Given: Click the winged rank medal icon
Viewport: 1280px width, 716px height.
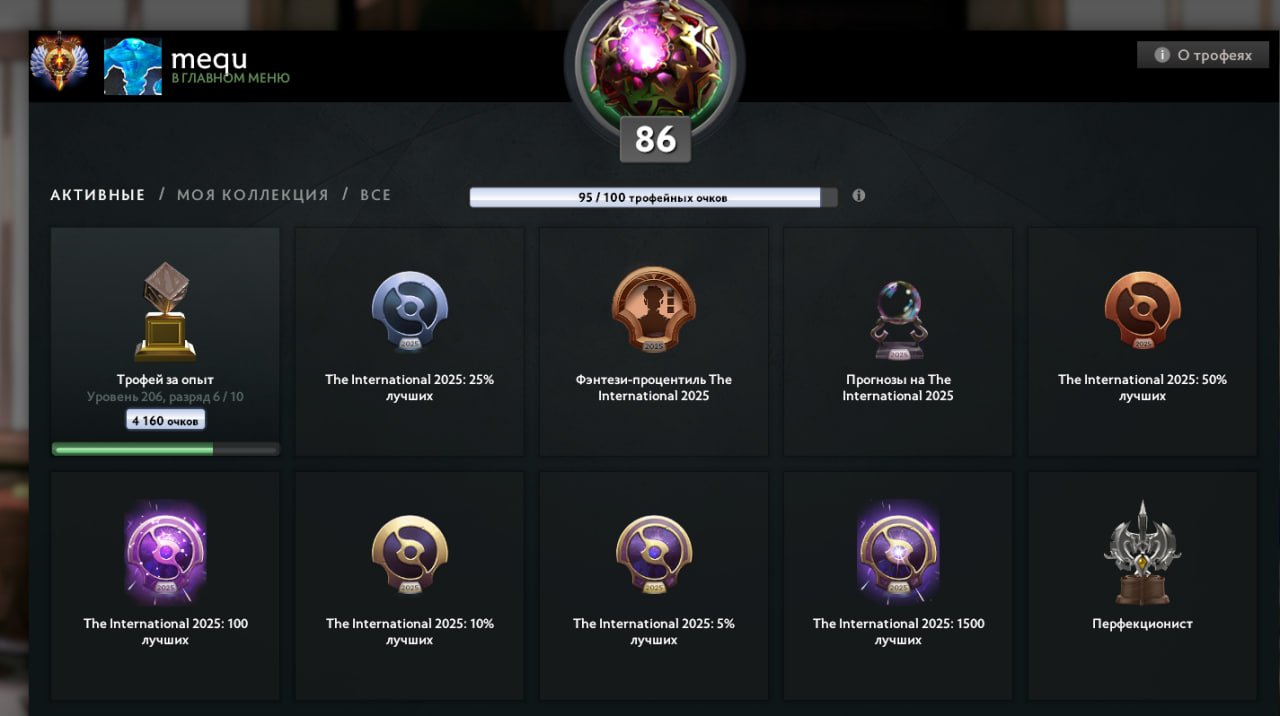Looking at the screenshot, I should 60,64.
